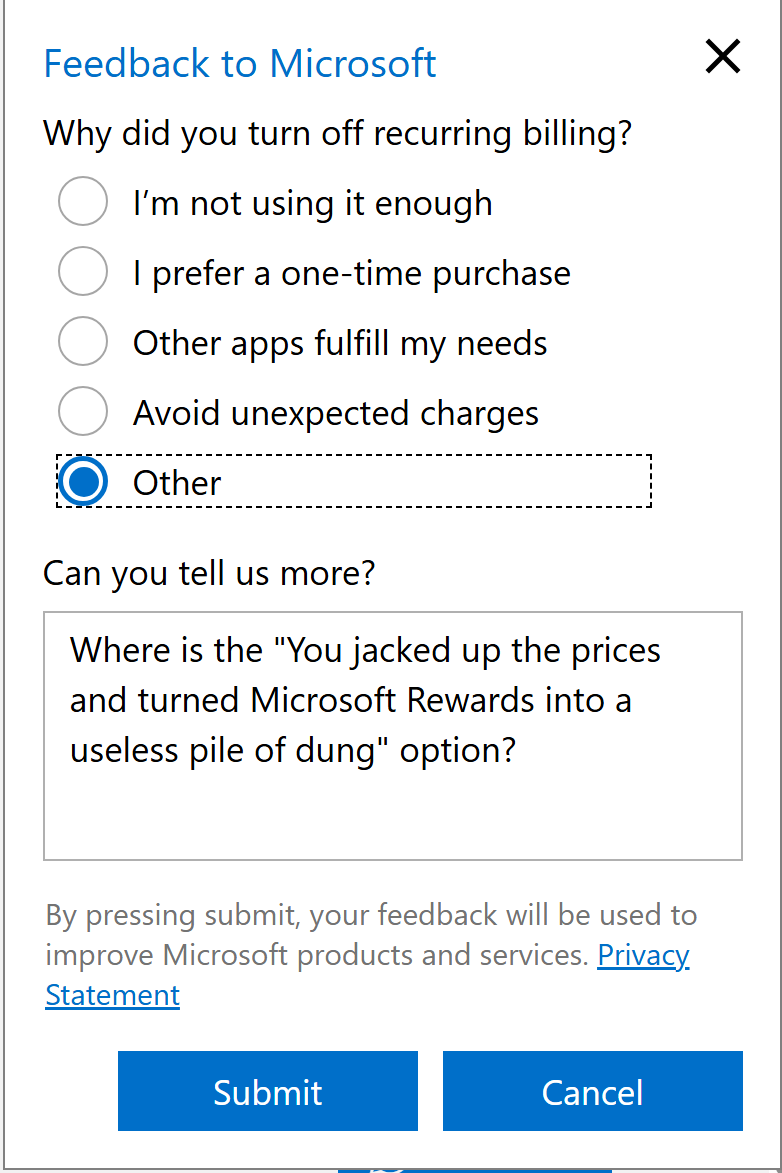Open the Privacy Statement link
This screenshot has height=1173, width=782.
(643, 955)
